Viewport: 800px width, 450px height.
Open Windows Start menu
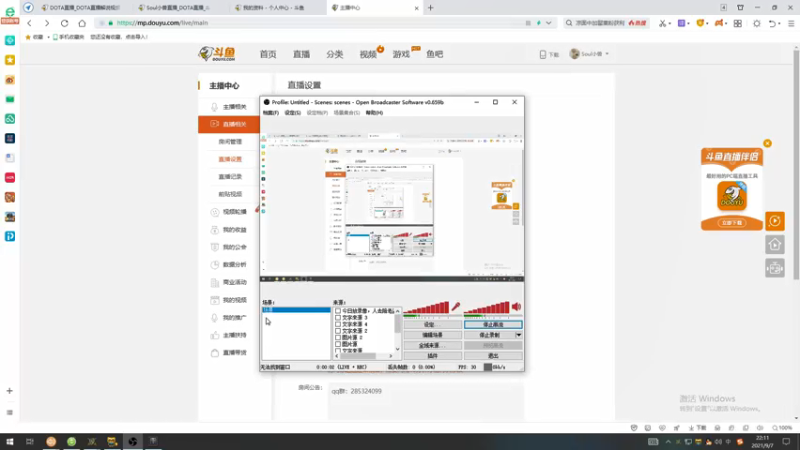click(10, 441)
